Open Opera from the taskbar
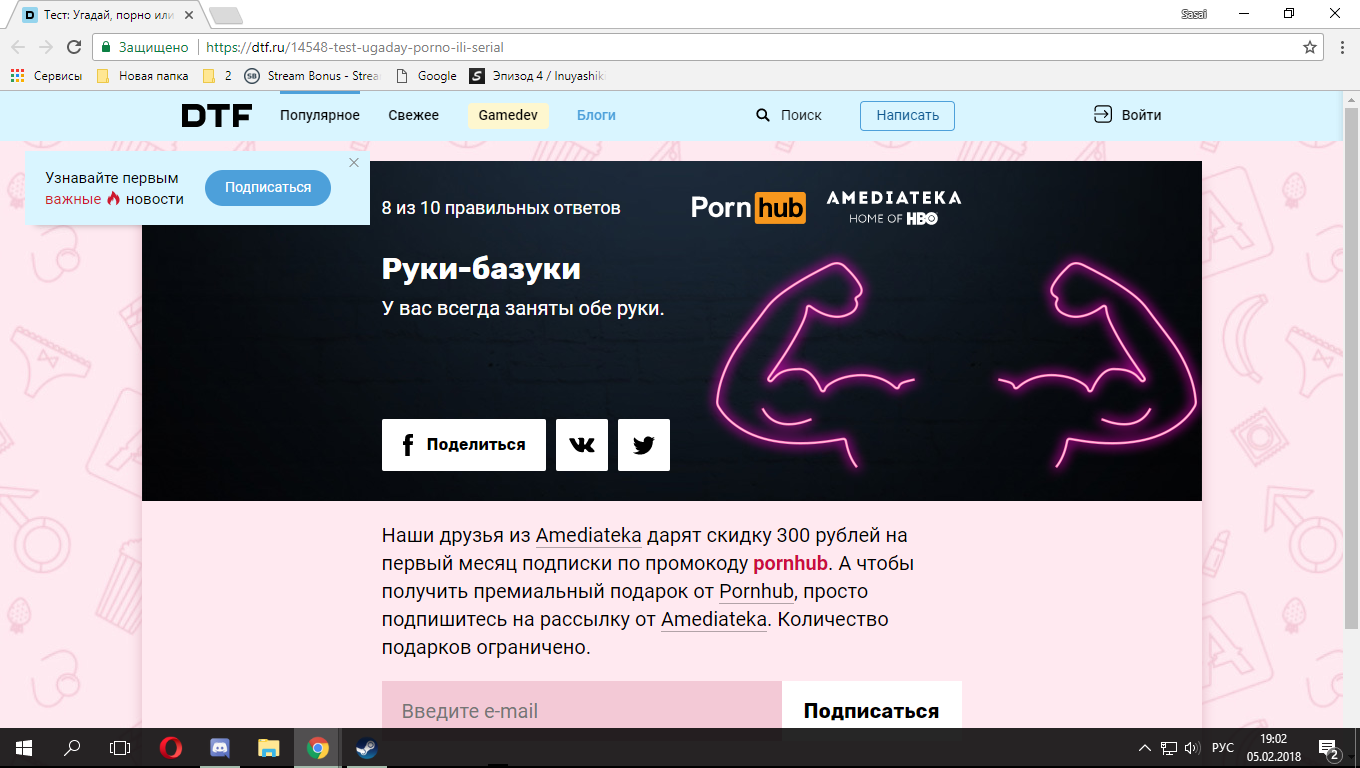This screenshot has height=768, width=1360. click(x=171, y=747)
